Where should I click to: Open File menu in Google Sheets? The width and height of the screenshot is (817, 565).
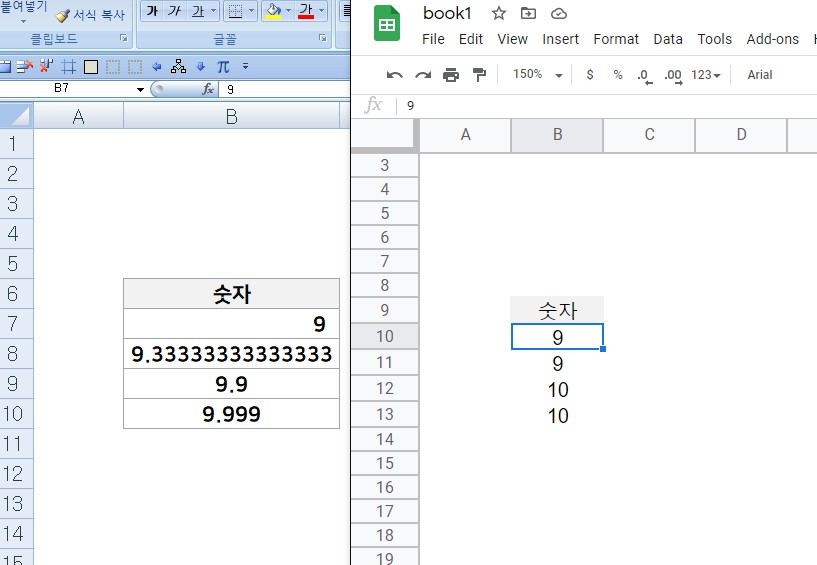coord(433,39)
